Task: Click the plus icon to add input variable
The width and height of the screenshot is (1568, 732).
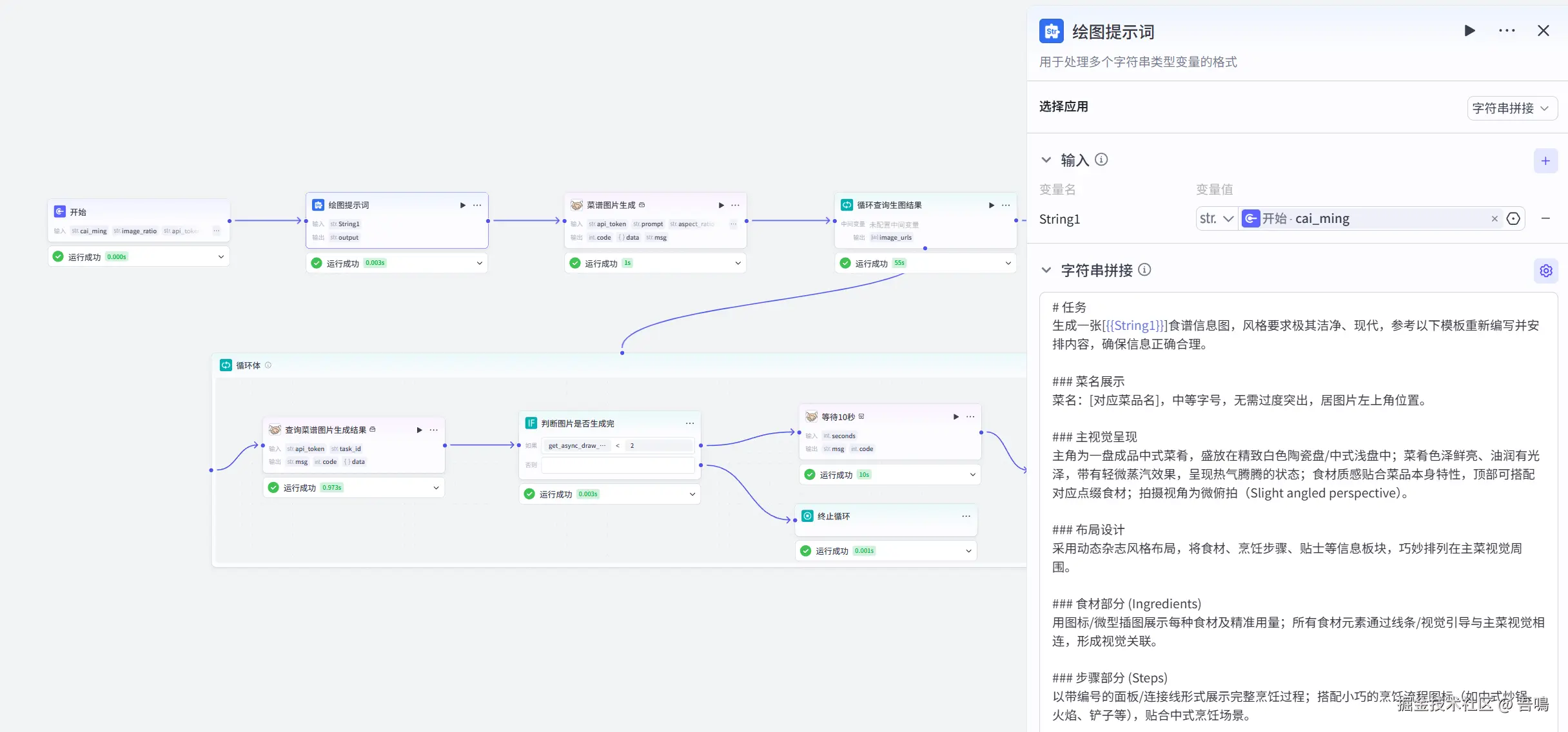Action: [1545, 161]
